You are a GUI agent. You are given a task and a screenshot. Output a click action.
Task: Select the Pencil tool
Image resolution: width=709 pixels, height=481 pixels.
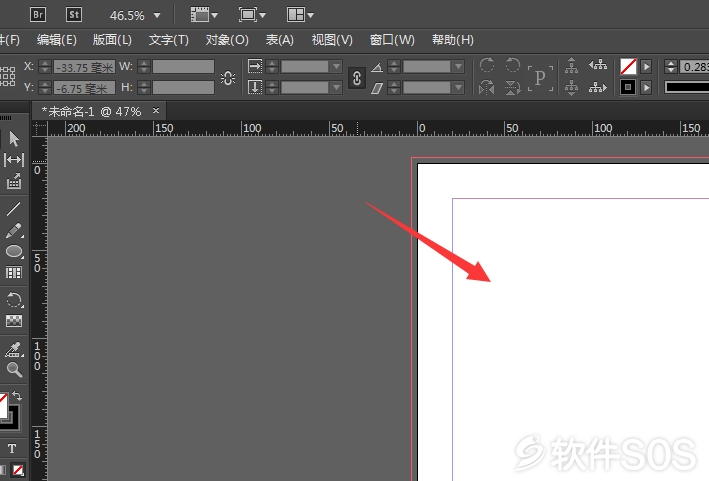click(x=14, y=231)
